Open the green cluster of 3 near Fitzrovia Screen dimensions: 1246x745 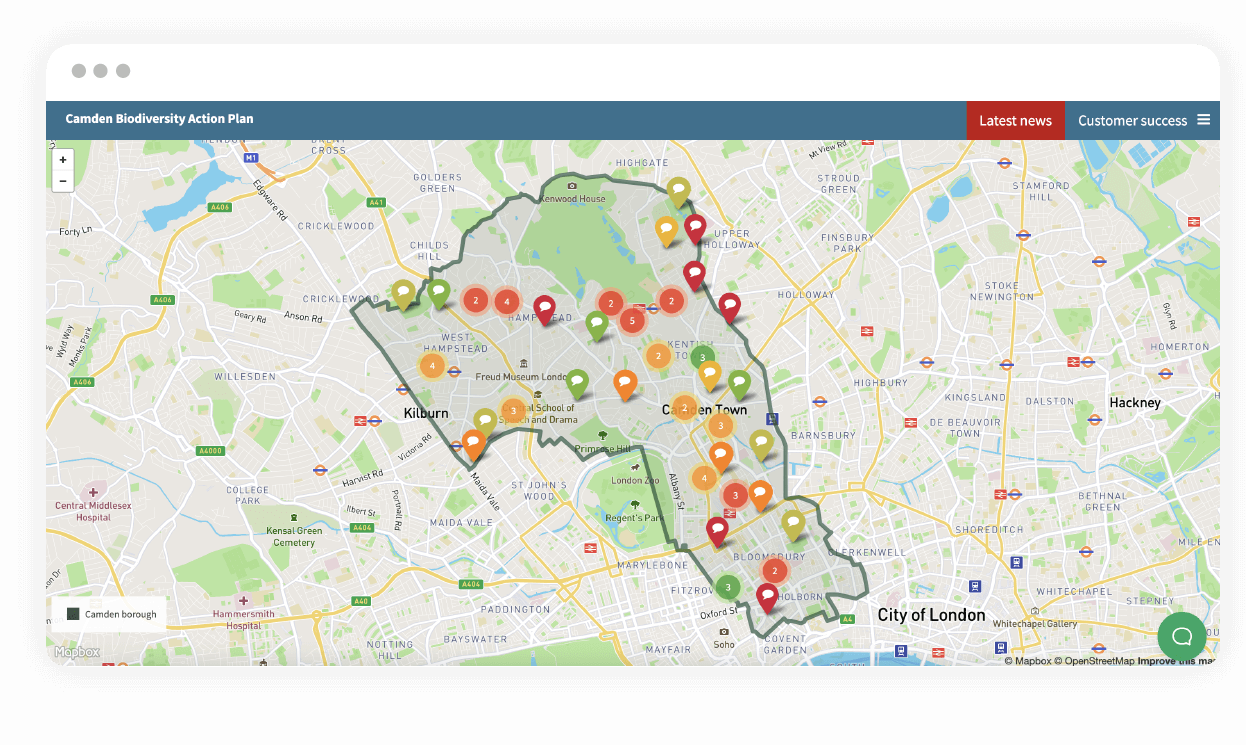click(x=728, y=587)
